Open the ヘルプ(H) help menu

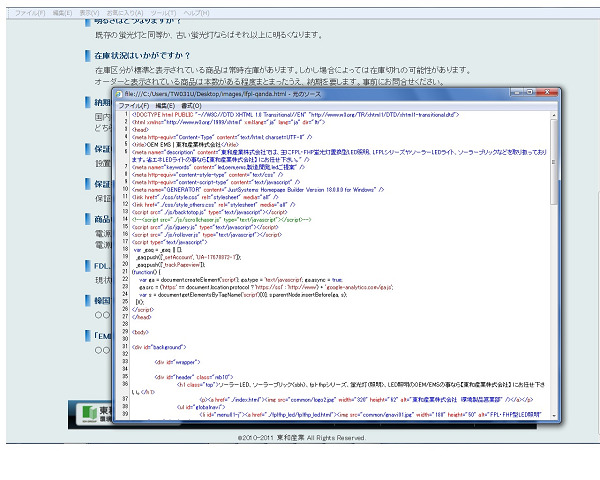coord(196,13)
